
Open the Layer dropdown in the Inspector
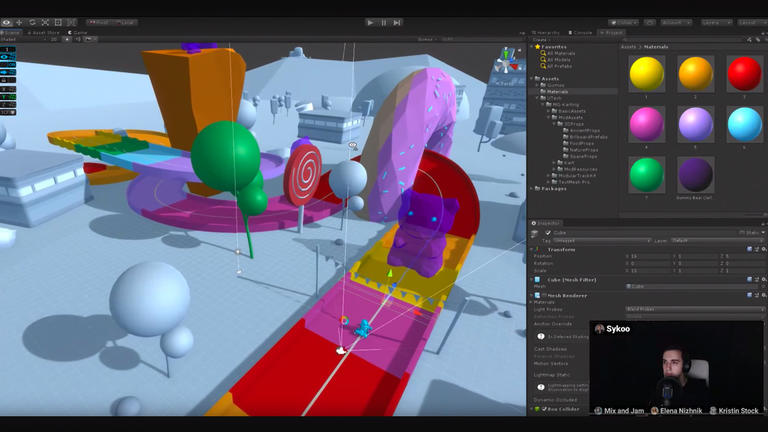pyautogui.click(x=715, y=240)
